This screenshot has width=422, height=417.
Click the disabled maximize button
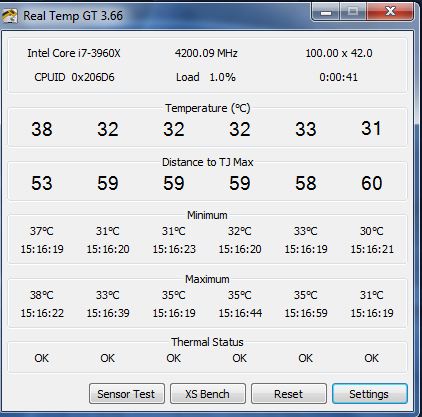tap(353, 12)
